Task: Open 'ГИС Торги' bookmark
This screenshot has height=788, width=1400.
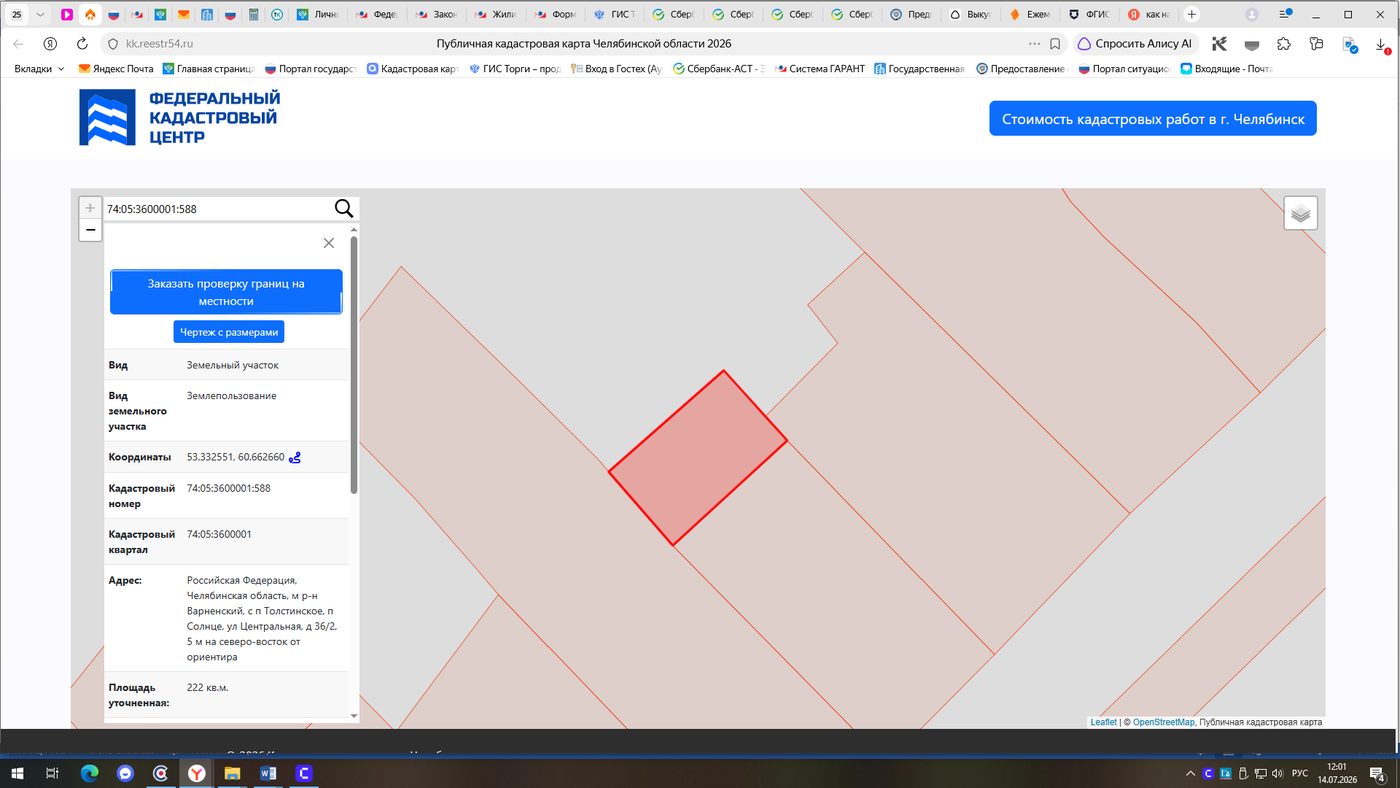Action: pyautogui.click(x=514, y=69)
